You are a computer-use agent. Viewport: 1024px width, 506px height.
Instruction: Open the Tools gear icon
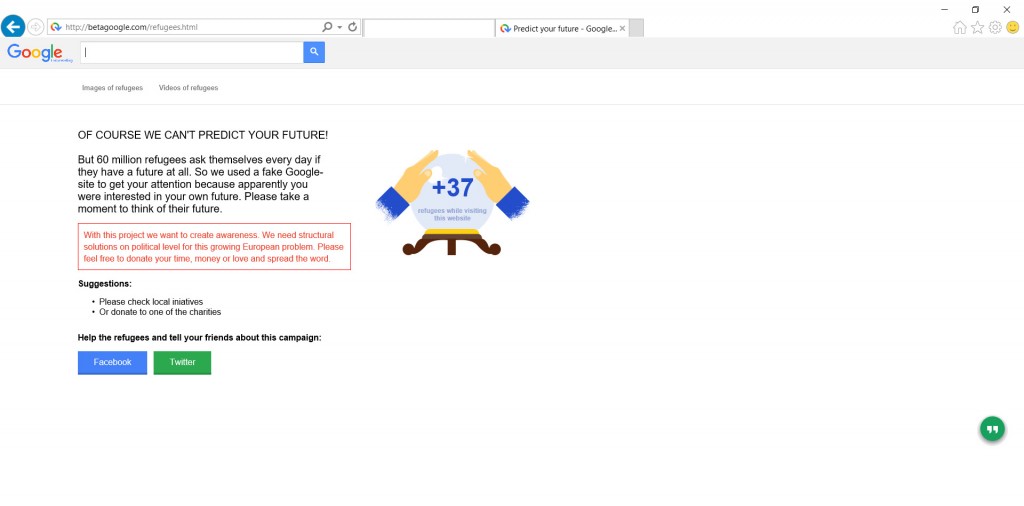995,27
